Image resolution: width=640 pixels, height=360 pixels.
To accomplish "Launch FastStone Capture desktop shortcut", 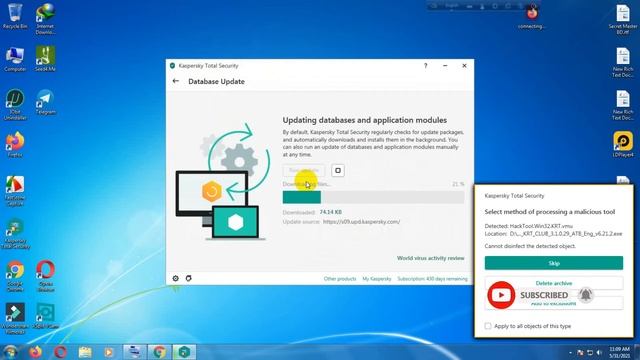I will [x=15, y=191].
